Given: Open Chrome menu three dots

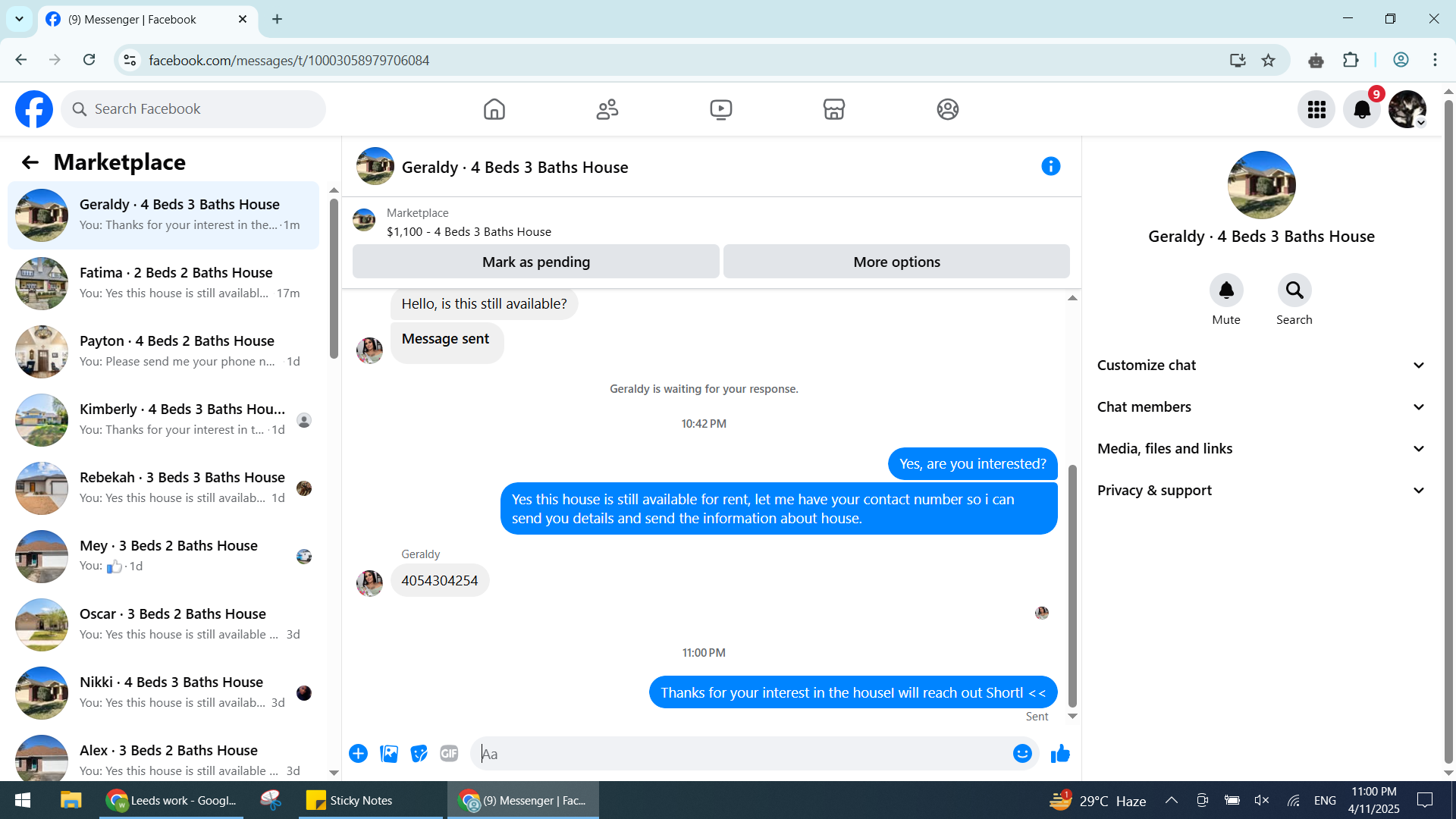Looking at the screenshot, I should coord(1435,61).
